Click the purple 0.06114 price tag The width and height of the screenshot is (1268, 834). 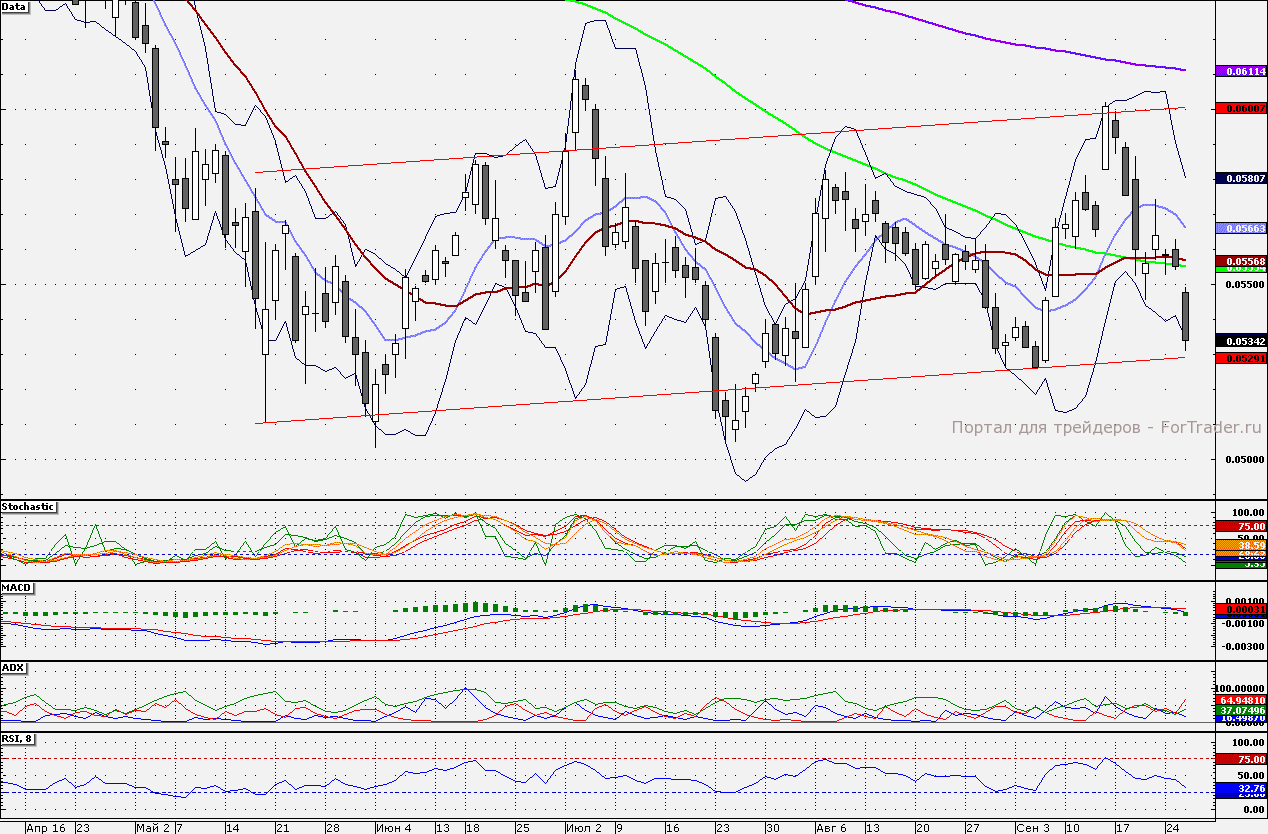pos(1241,72)
